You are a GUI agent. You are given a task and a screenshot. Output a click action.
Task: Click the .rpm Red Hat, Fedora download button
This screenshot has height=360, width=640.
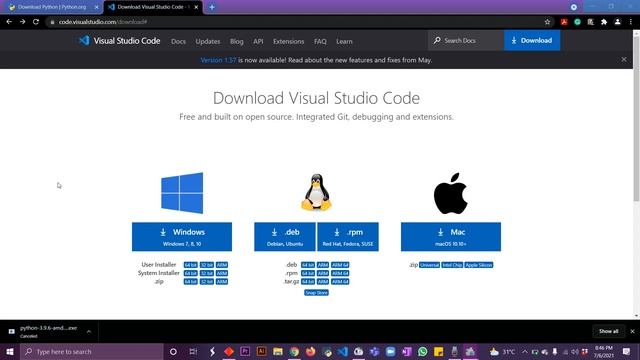pos(348,237)
